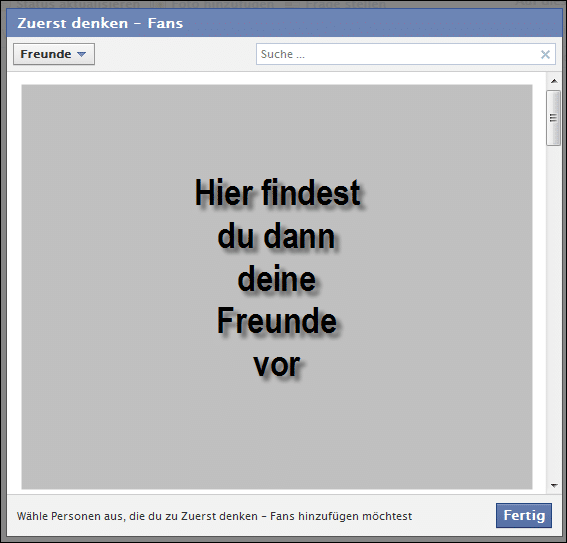Click the grey friends placeholder area

pyautogui.click(x=277, y=287)
